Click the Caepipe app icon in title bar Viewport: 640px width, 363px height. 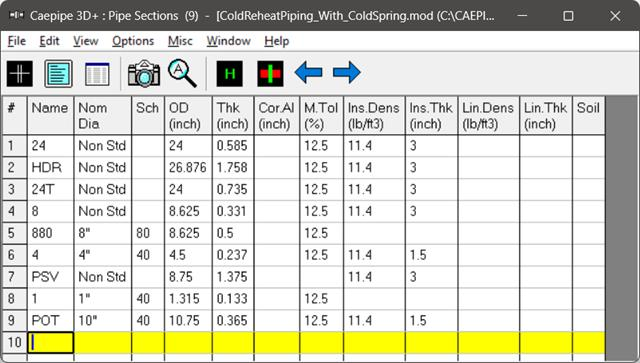(x=16, y=16)
